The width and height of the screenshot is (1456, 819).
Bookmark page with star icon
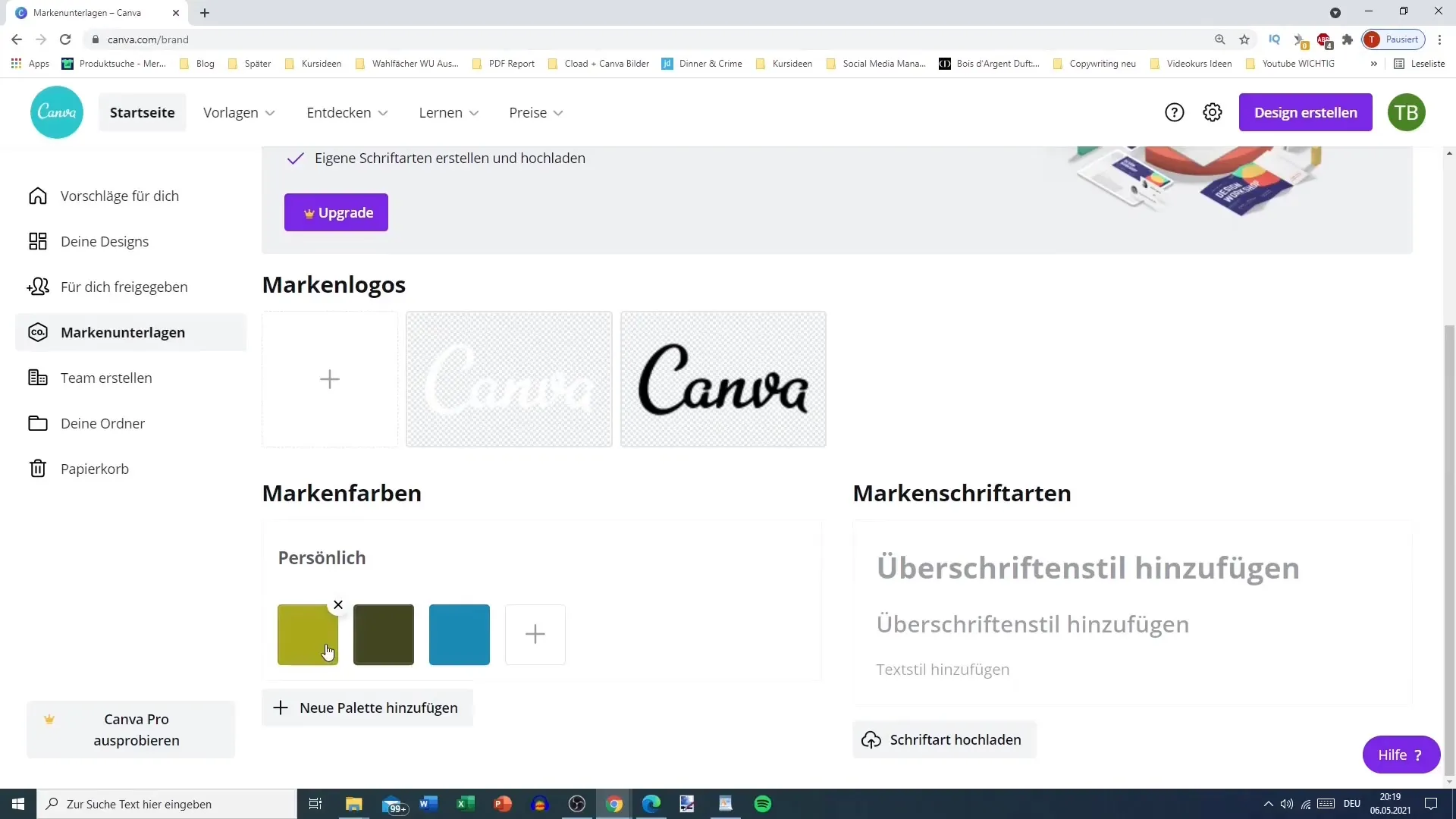coord(1244,39)
